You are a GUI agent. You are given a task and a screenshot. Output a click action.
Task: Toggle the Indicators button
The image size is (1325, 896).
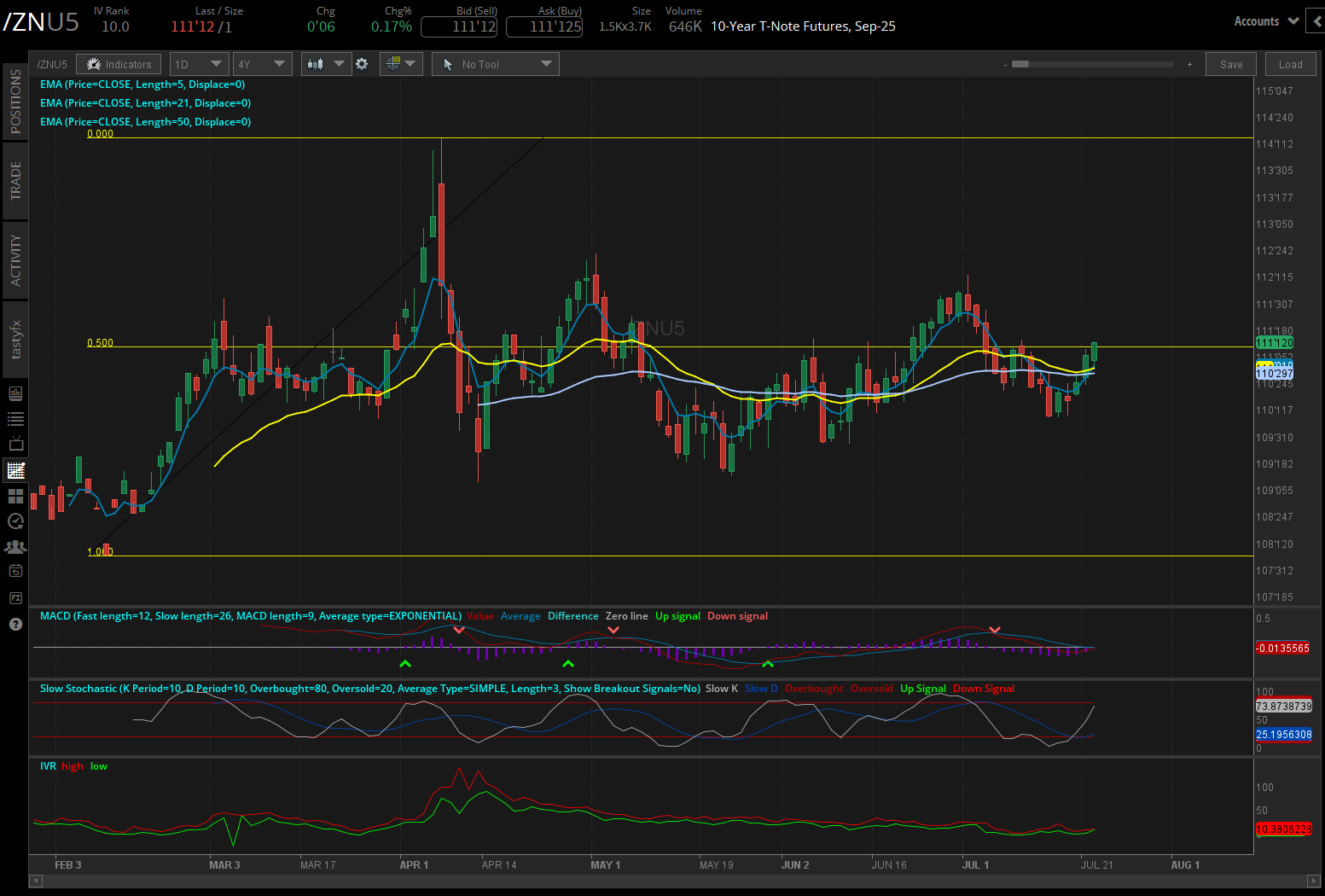tap(118, 63)
